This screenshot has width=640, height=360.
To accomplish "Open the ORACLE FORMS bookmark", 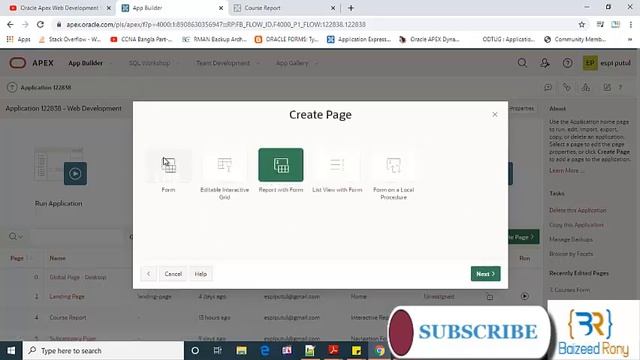I will click(x=286, y=39).
